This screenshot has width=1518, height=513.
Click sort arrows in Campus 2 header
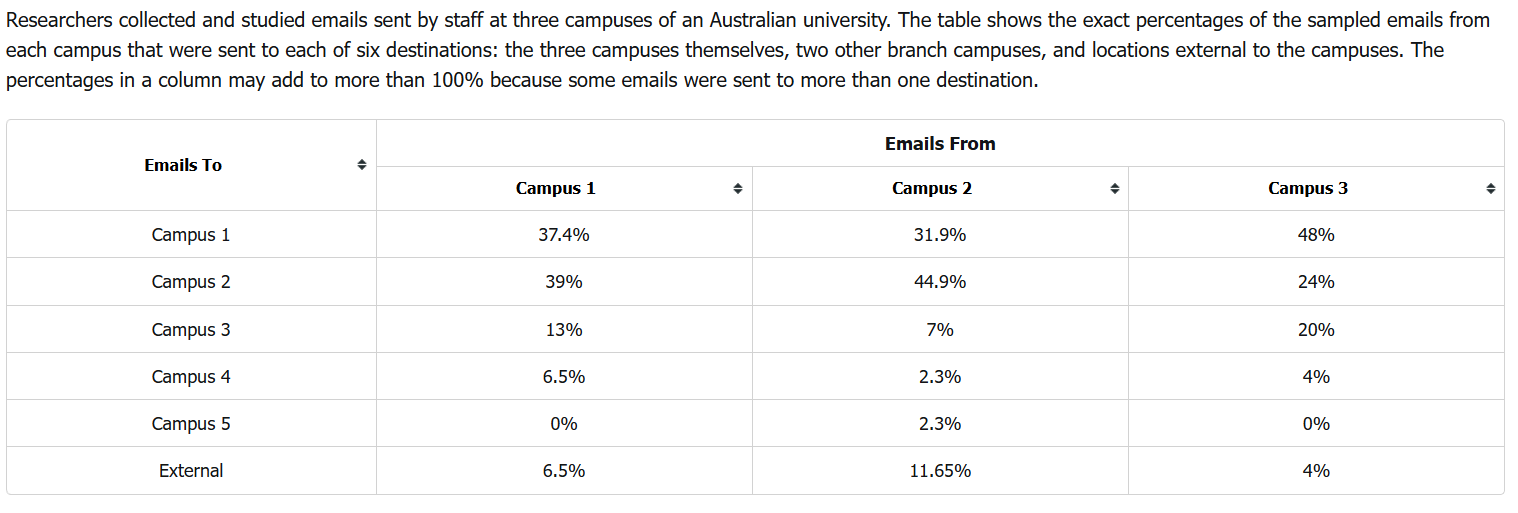click(1113, 189)
